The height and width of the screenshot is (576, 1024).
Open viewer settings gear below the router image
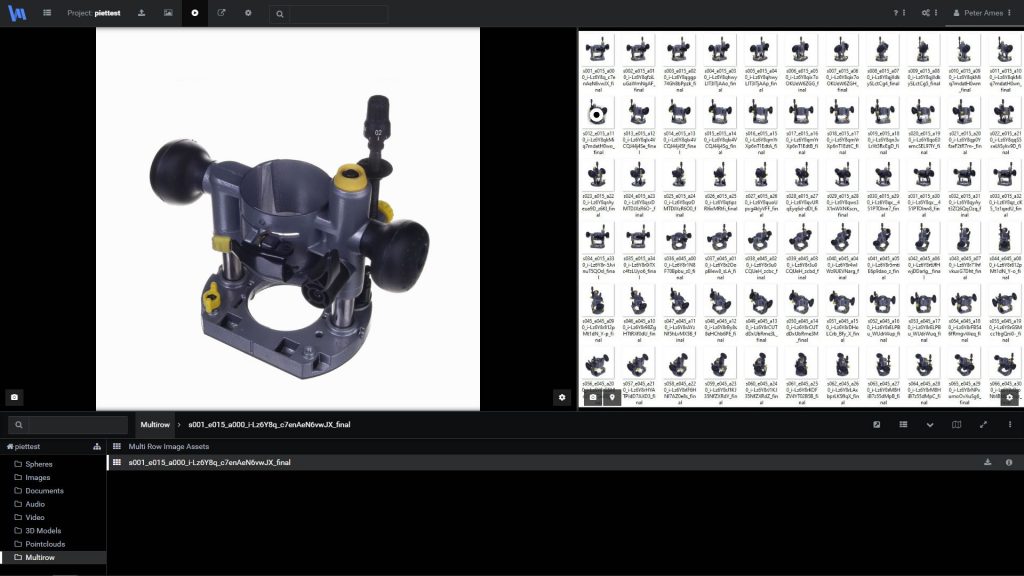pos(562,397)
